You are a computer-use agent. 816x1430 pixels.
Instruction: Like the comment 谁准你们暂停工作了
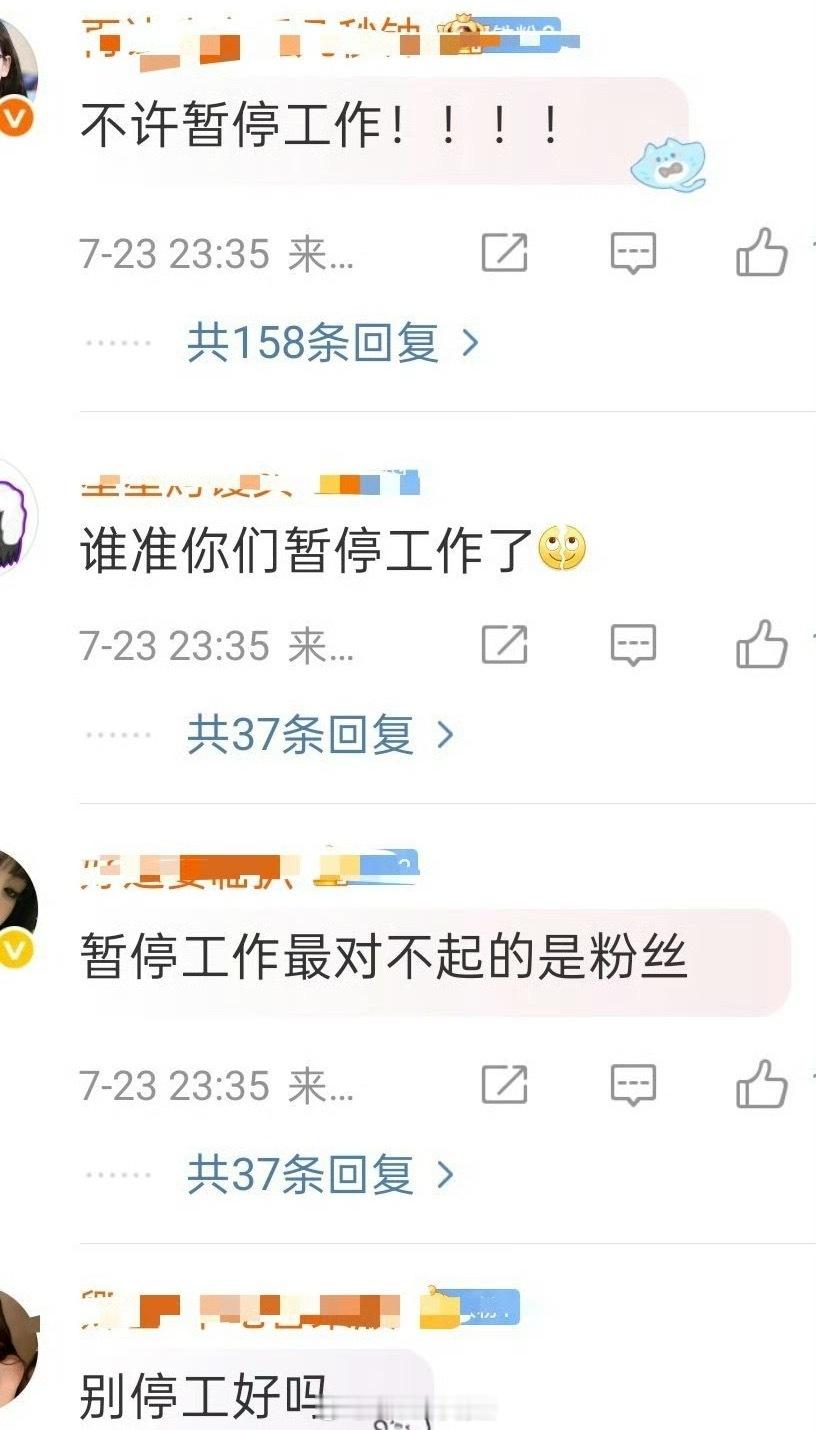point(762,644)
